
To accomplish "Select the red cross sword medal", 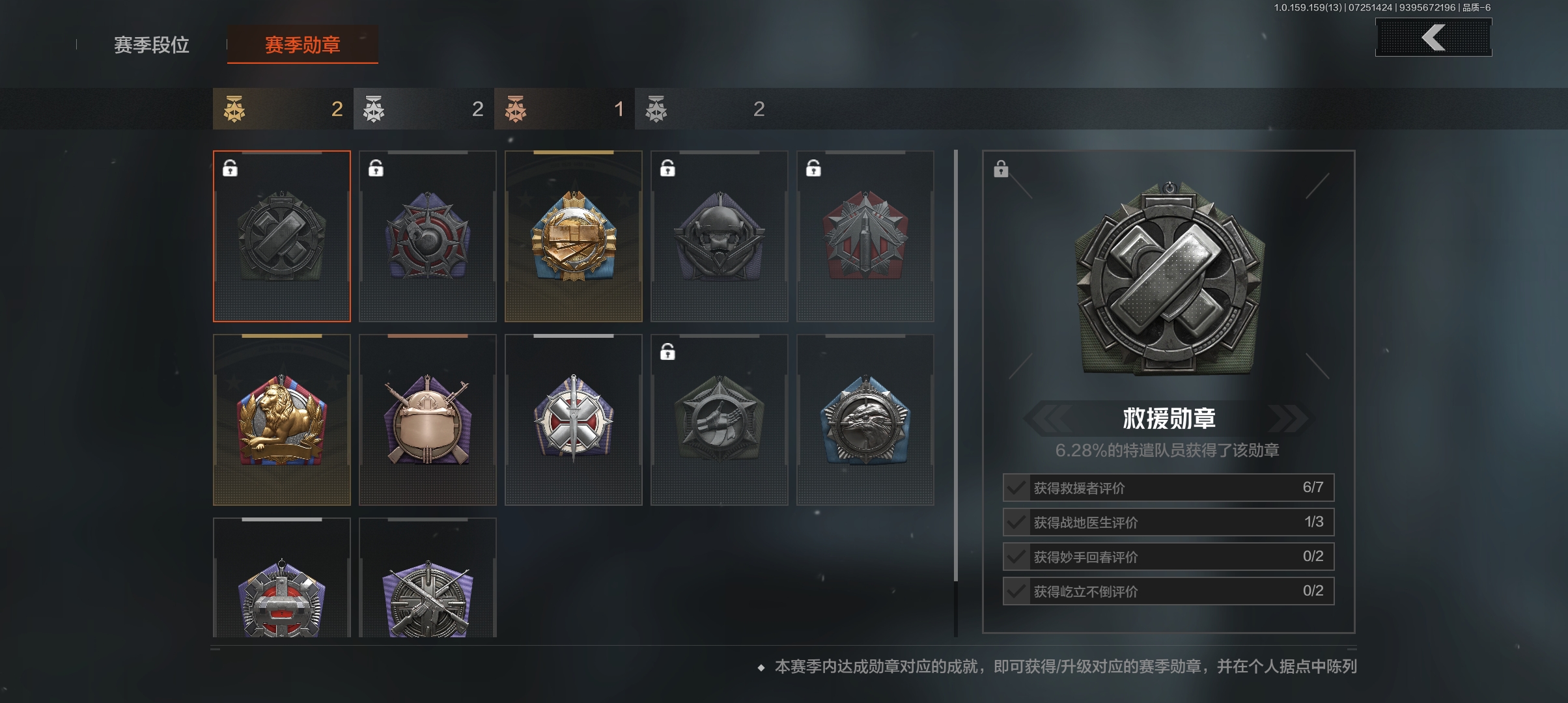I will tap(574, 420).
